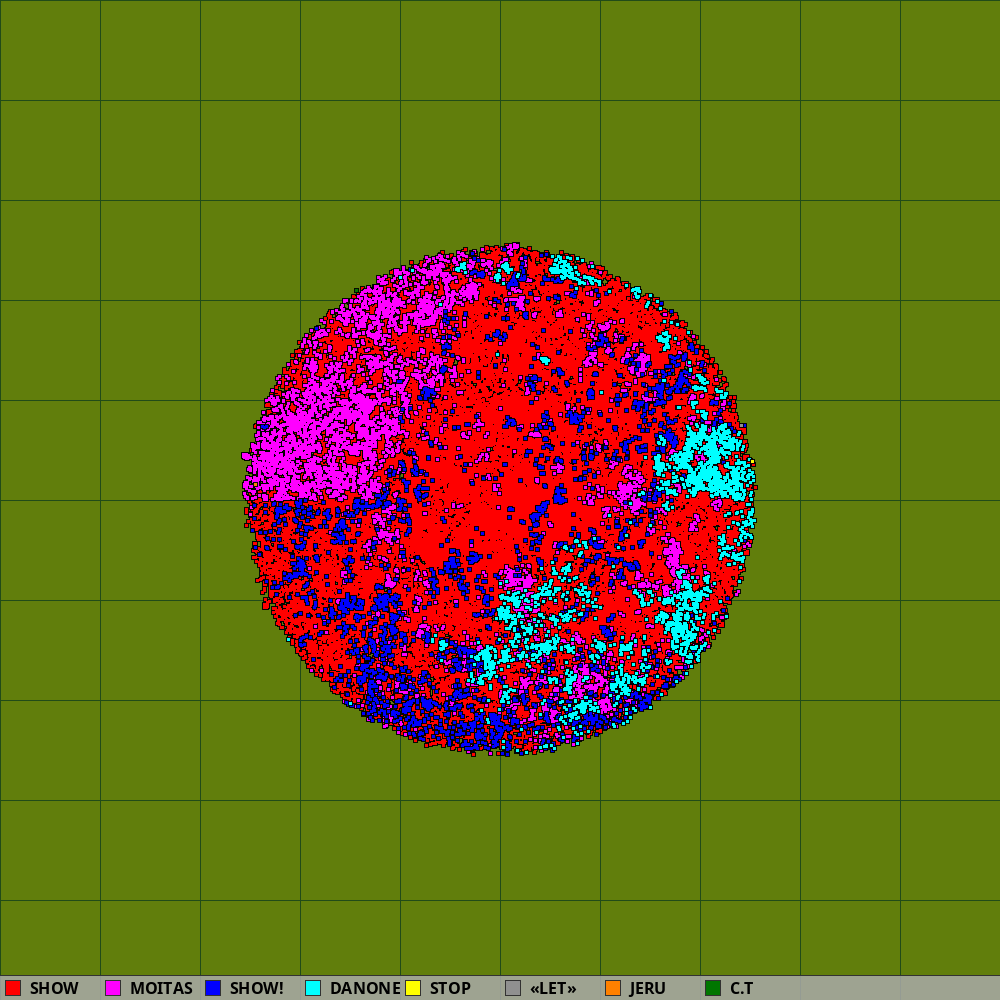
Task: Select the 'C.T' legend label
Action: pyautogui.click(x=742, y=989)
